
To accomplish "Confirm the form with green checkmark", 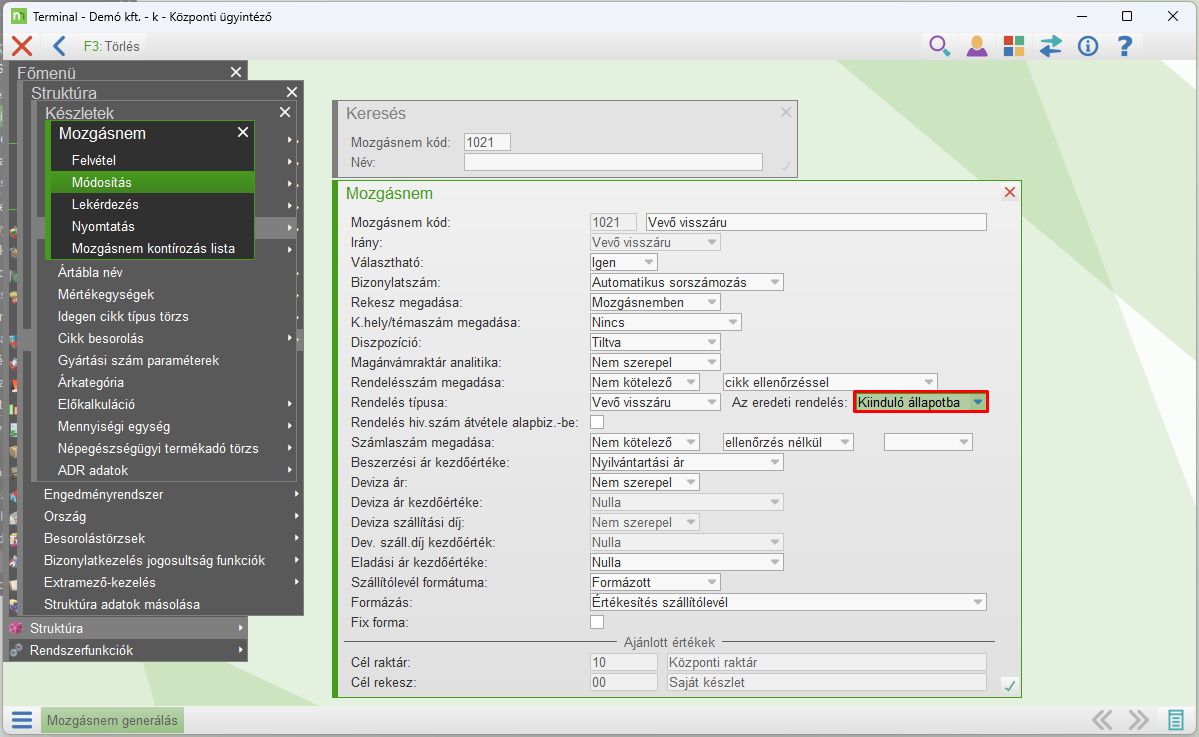I will coord(1009,685).
